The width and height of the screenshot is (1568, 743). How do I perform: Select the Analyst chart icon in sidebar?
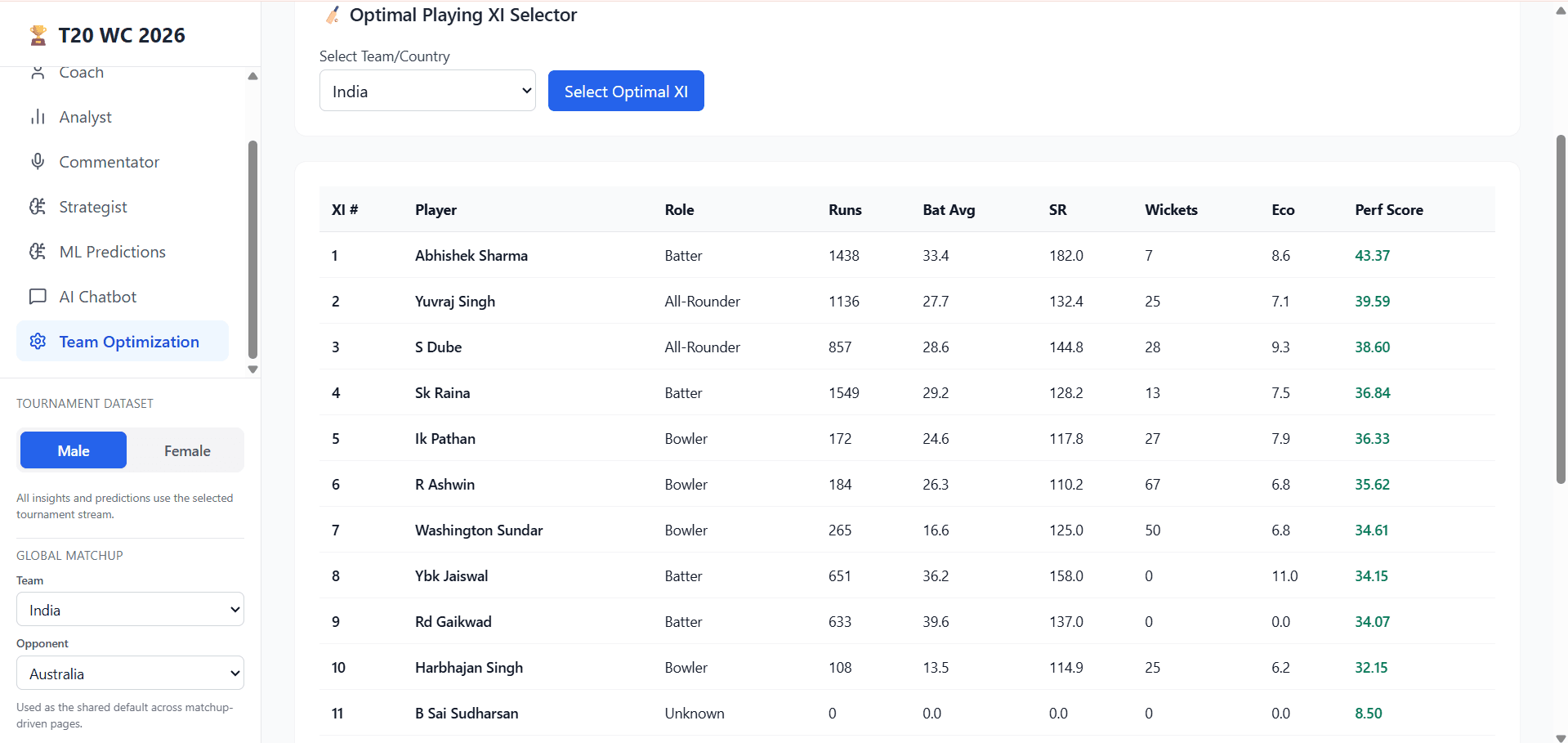point(38,116)
